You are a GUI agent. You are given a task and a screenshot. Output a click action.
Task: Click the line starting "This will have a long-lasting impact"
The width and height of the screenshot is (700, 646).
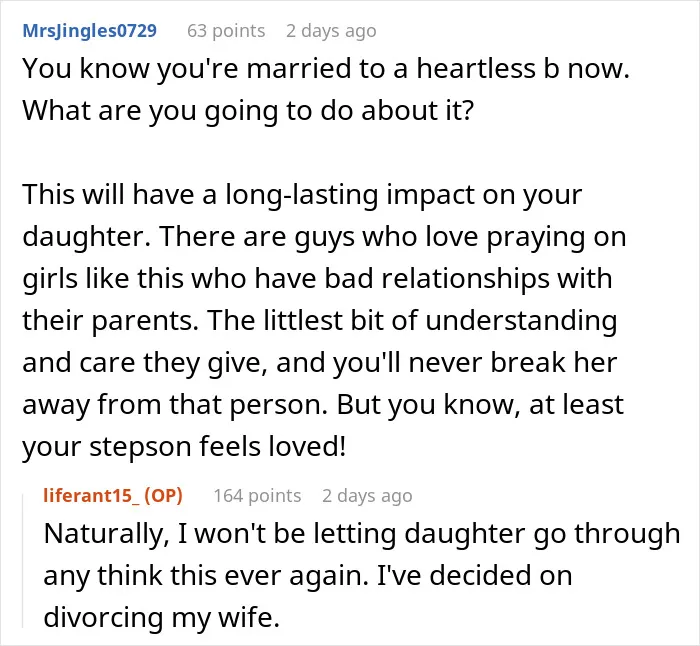click(x=302, y=195)
